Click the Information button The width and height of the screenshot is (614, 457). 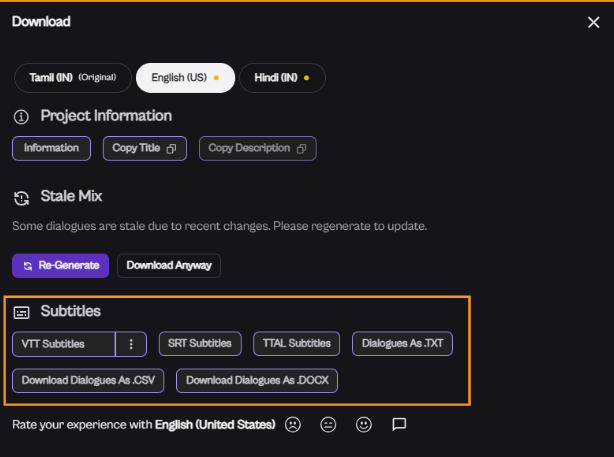pyautogui.click(x=52, y=149)
